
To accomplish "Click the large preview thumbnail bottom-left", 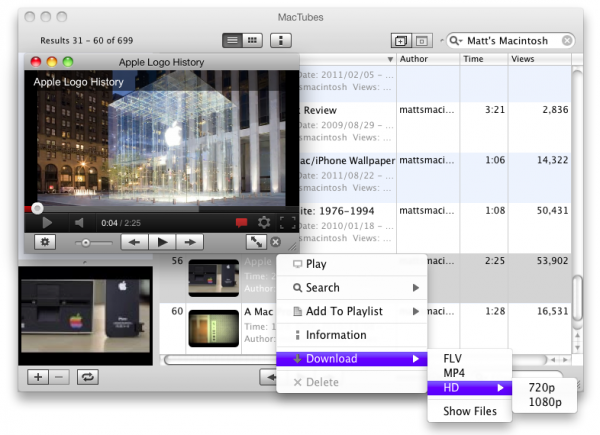I will [85, 316].
